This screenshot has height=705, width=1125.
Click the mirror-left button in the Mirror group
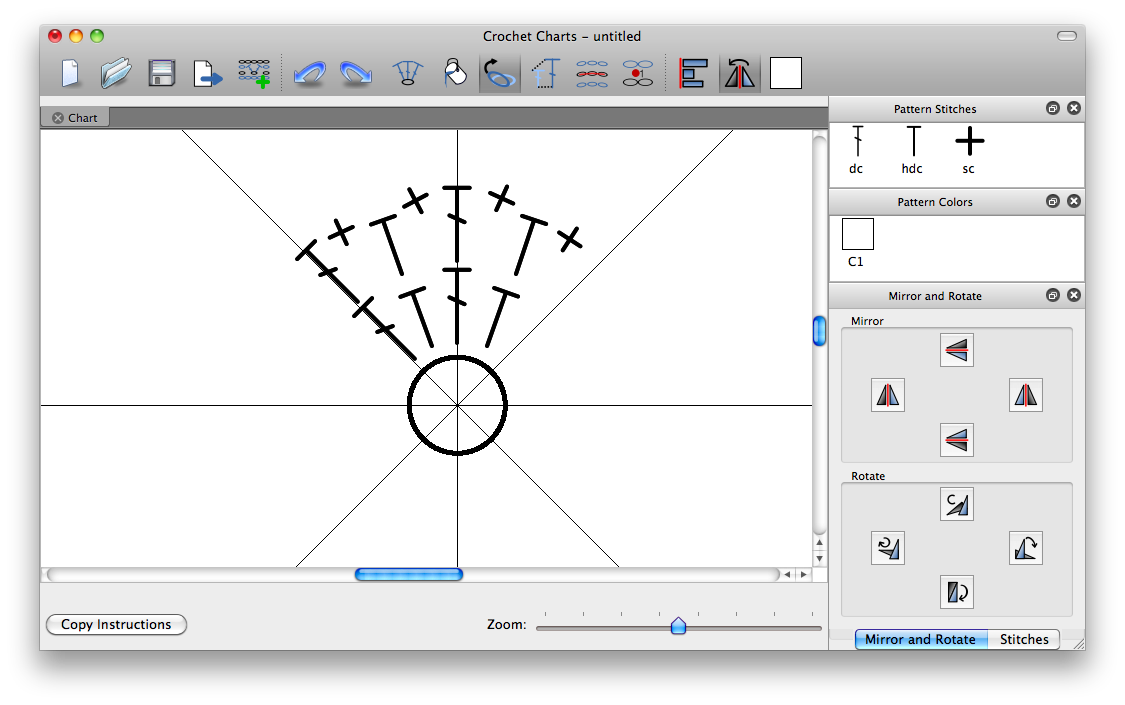pyautogui.click(x=888, y=395)
